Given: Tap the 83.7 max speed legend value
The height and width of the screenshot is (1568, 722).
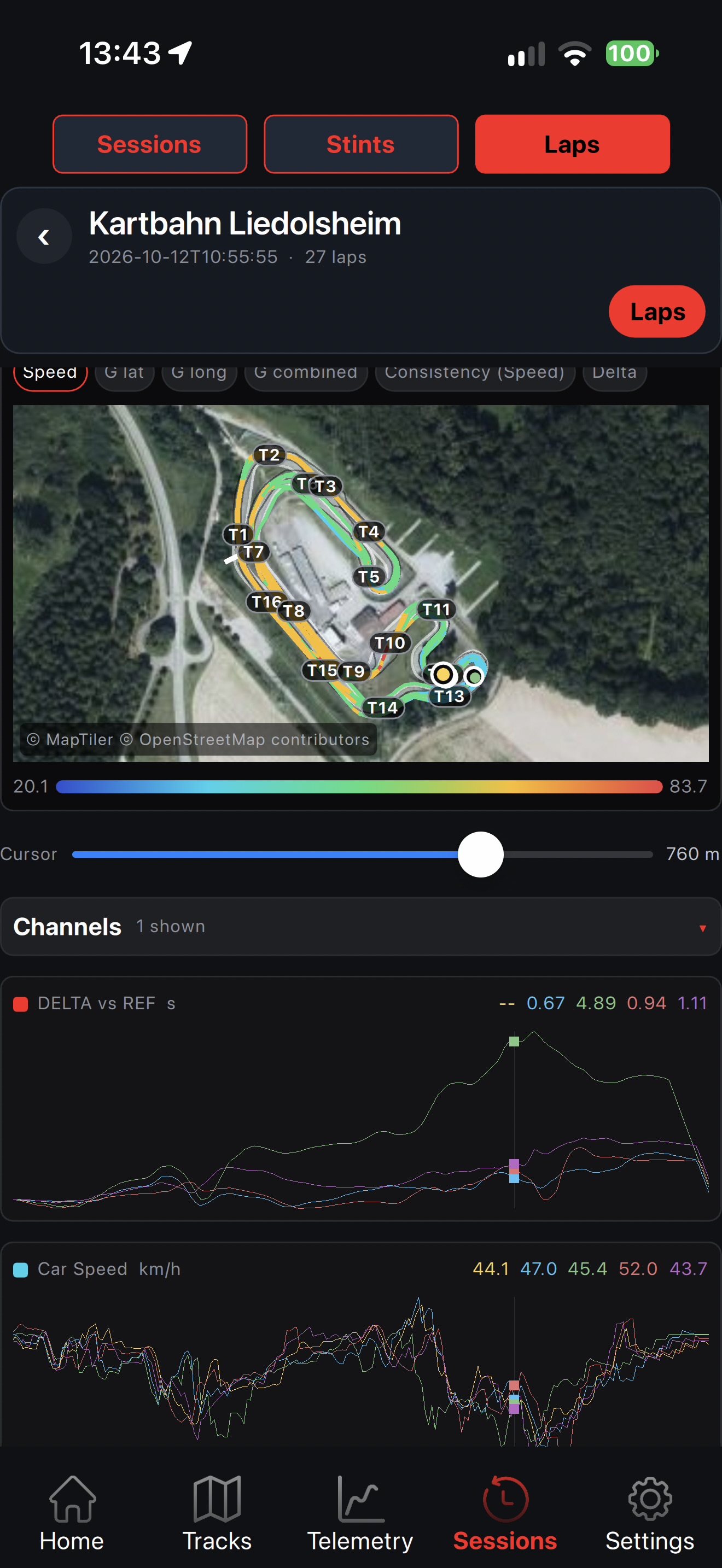Looking at the screenshot, I should click(x=688, y=786).
